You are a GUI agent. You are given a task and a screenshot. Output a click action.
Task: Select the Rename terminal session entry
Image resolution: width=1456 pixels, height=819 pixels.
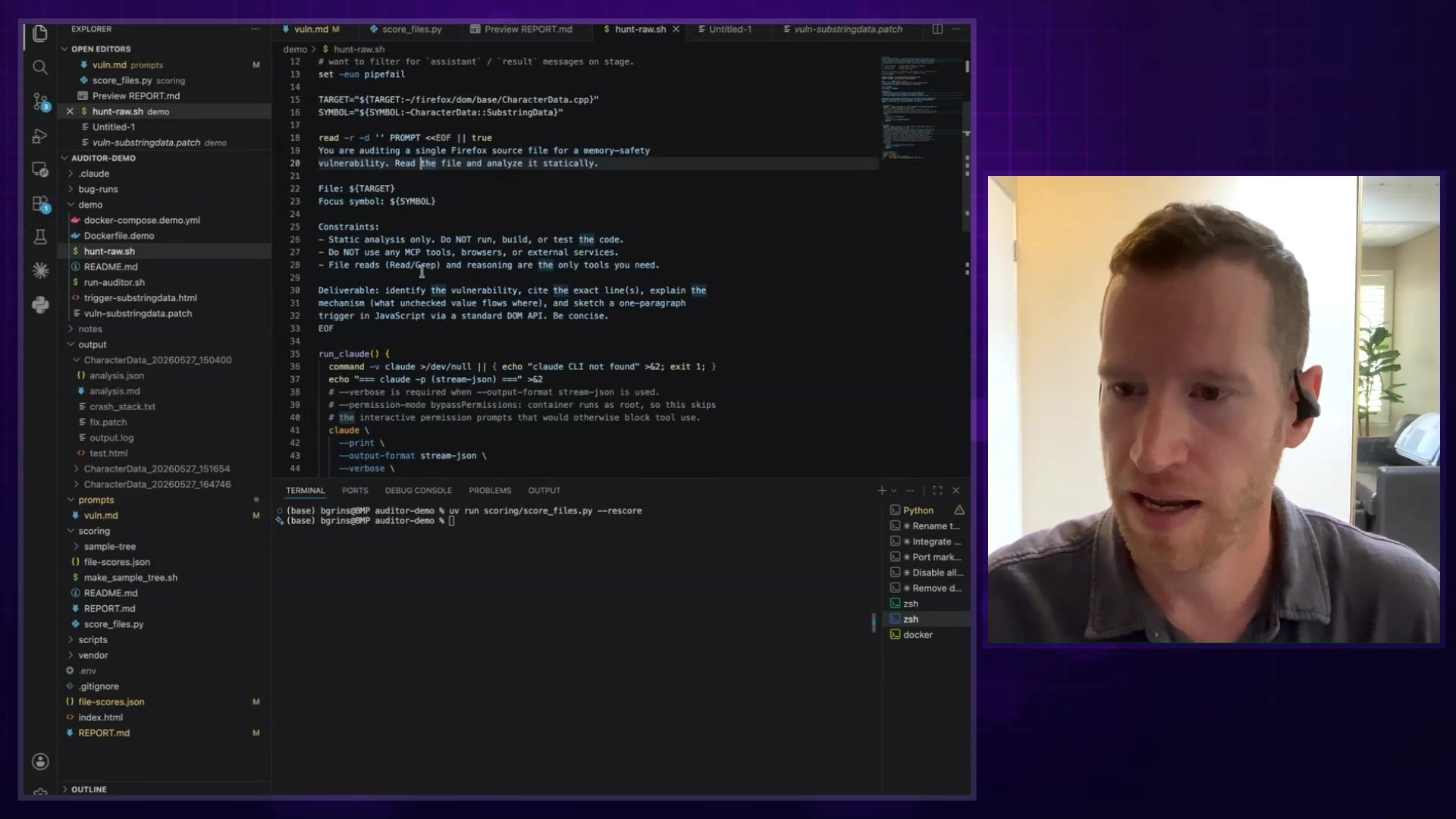(x=928, y=526)
